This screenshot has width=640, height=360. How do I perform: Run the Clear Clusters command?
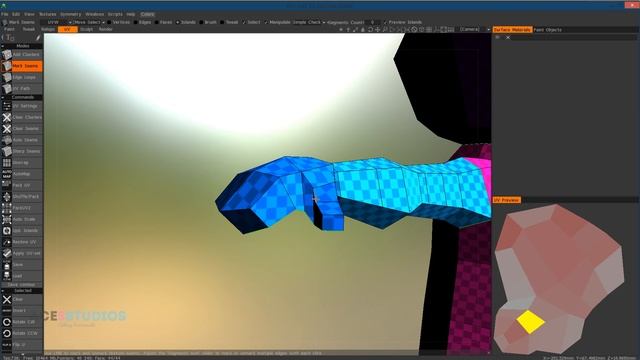click(22, 118)
